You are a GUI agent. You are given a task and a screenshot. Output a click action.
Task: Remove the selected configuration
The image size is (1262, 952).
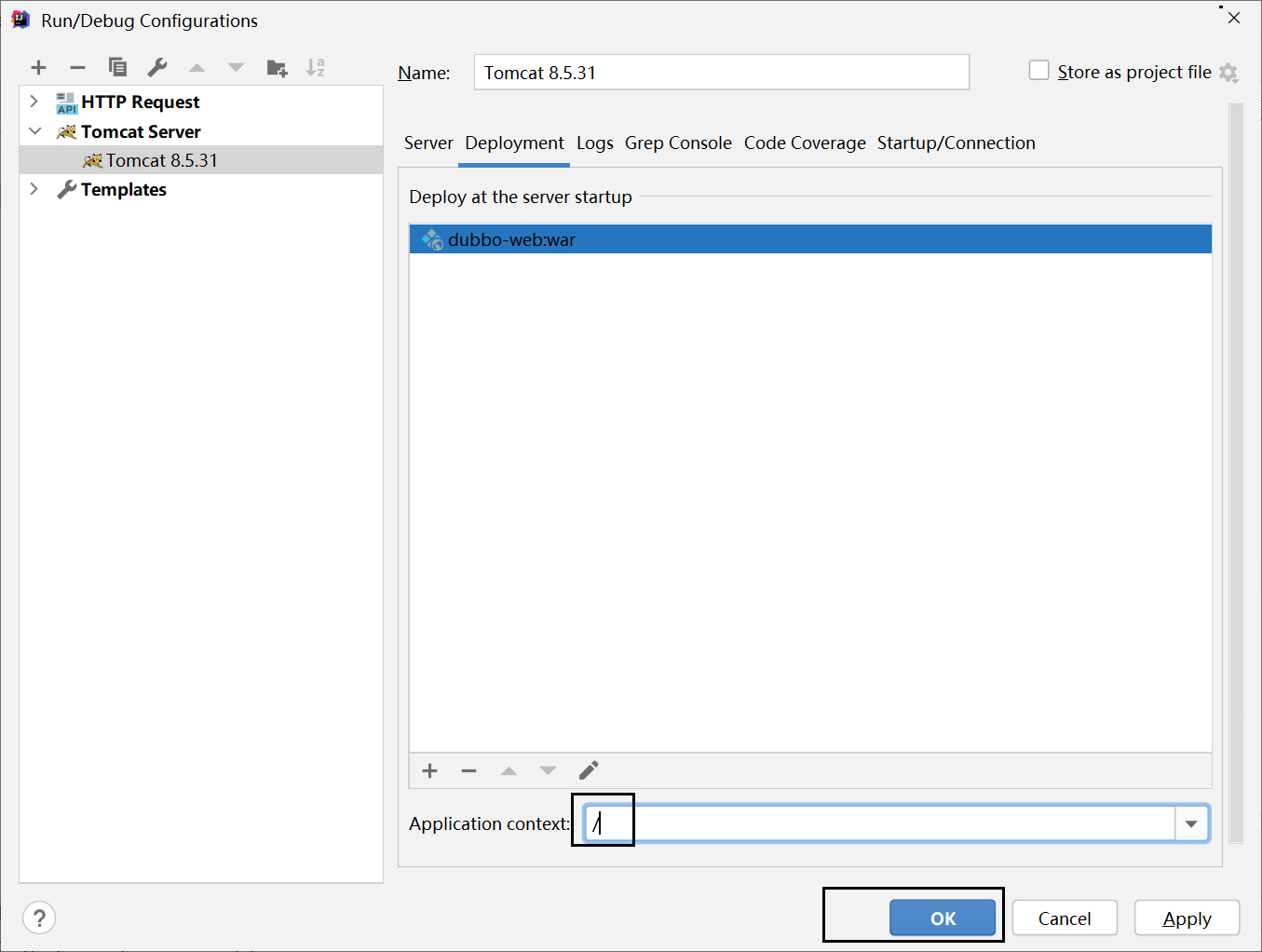click(x=77, y=67)
